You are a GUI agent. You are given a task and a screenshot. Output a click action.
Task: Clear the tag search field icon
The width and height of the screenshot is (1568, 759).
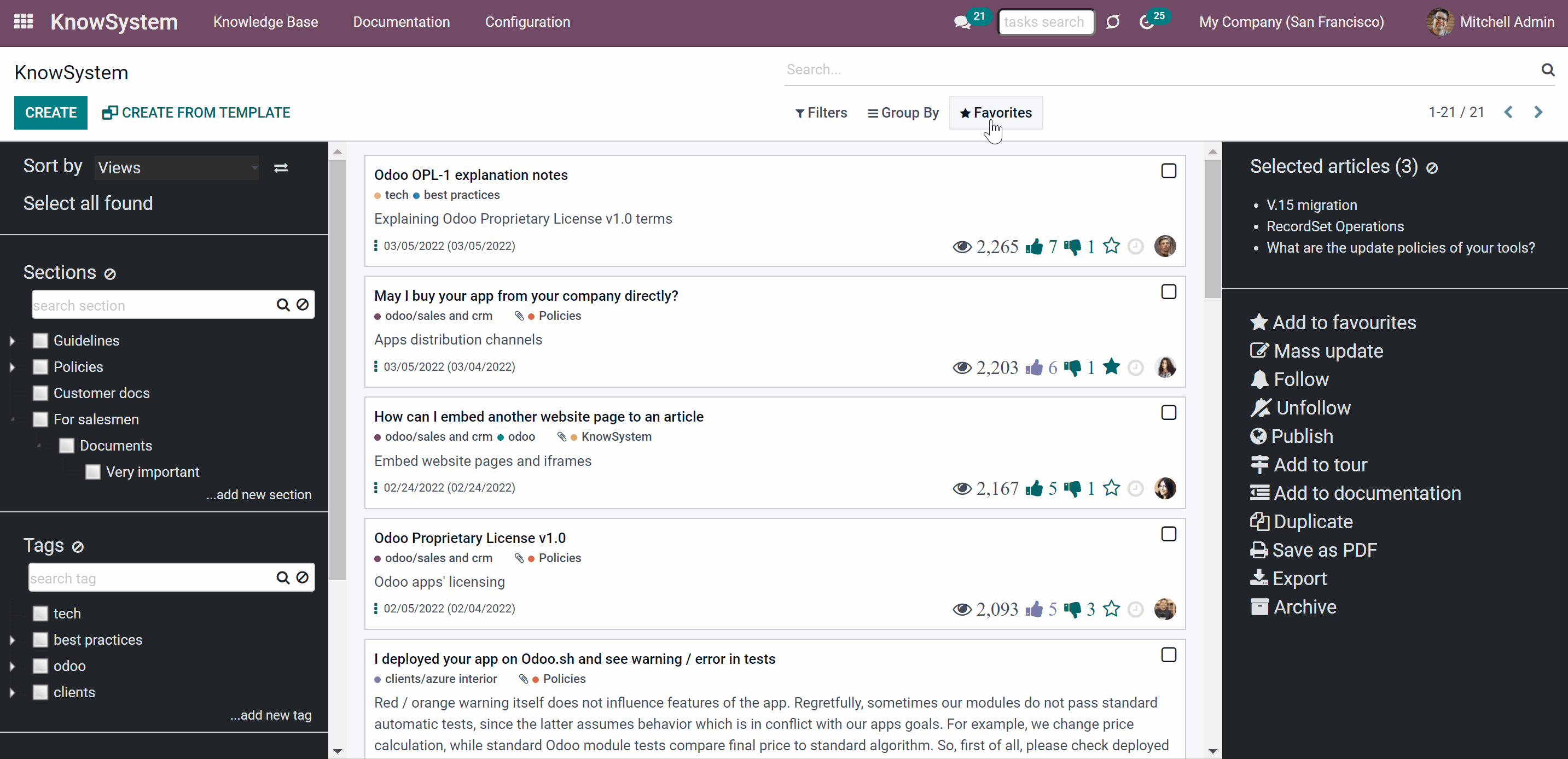click(x=303, y=578)
